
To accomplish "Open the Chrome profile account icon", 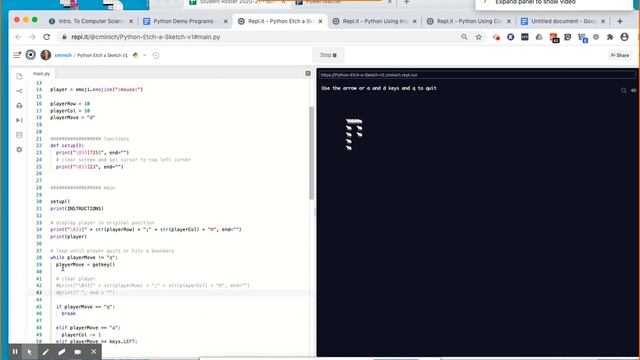I will 624,37.
